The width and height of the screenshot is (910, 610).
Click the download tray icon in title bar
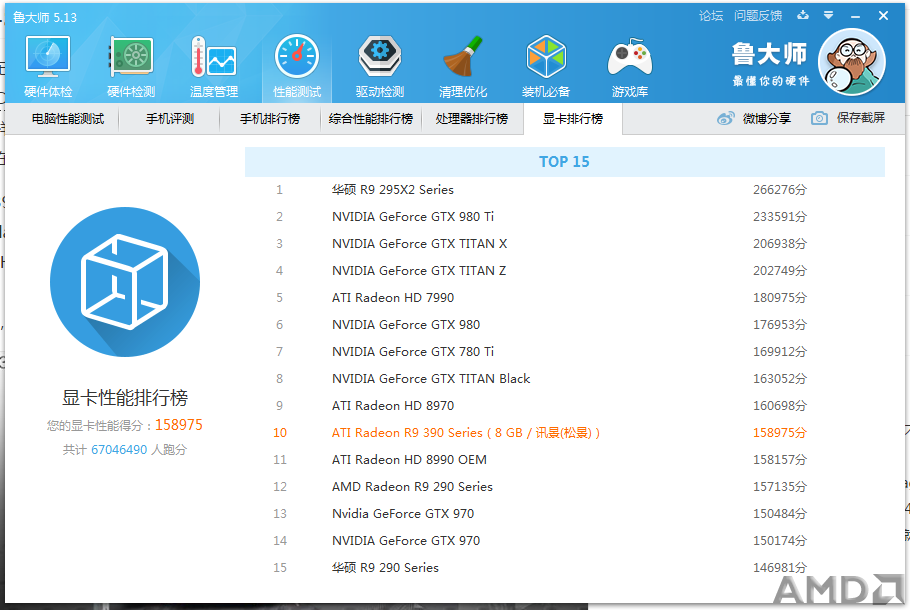[803, 15]
